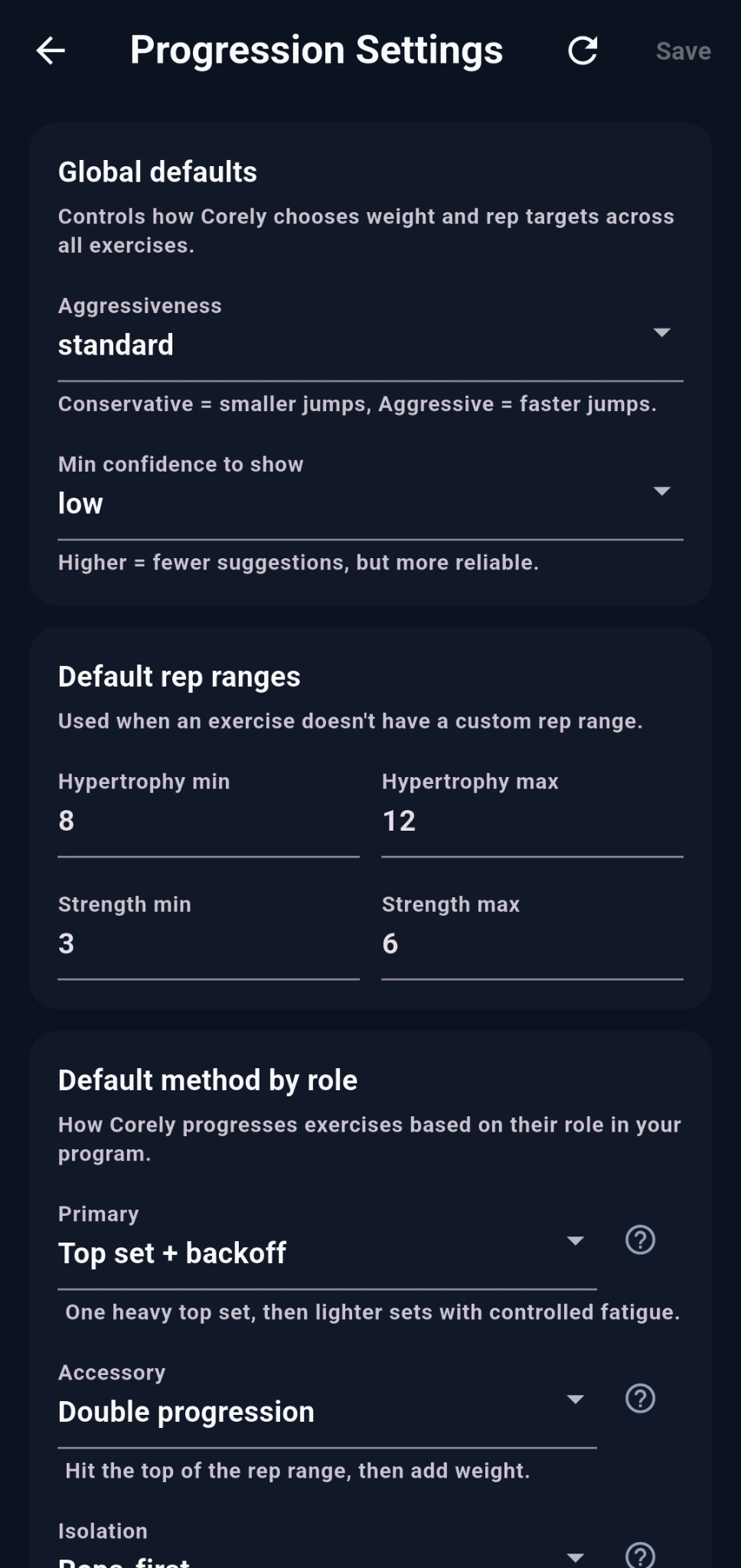Change the Strength min value
Image resolution: width=741 pixels, height=1568 pixels.
207,942
